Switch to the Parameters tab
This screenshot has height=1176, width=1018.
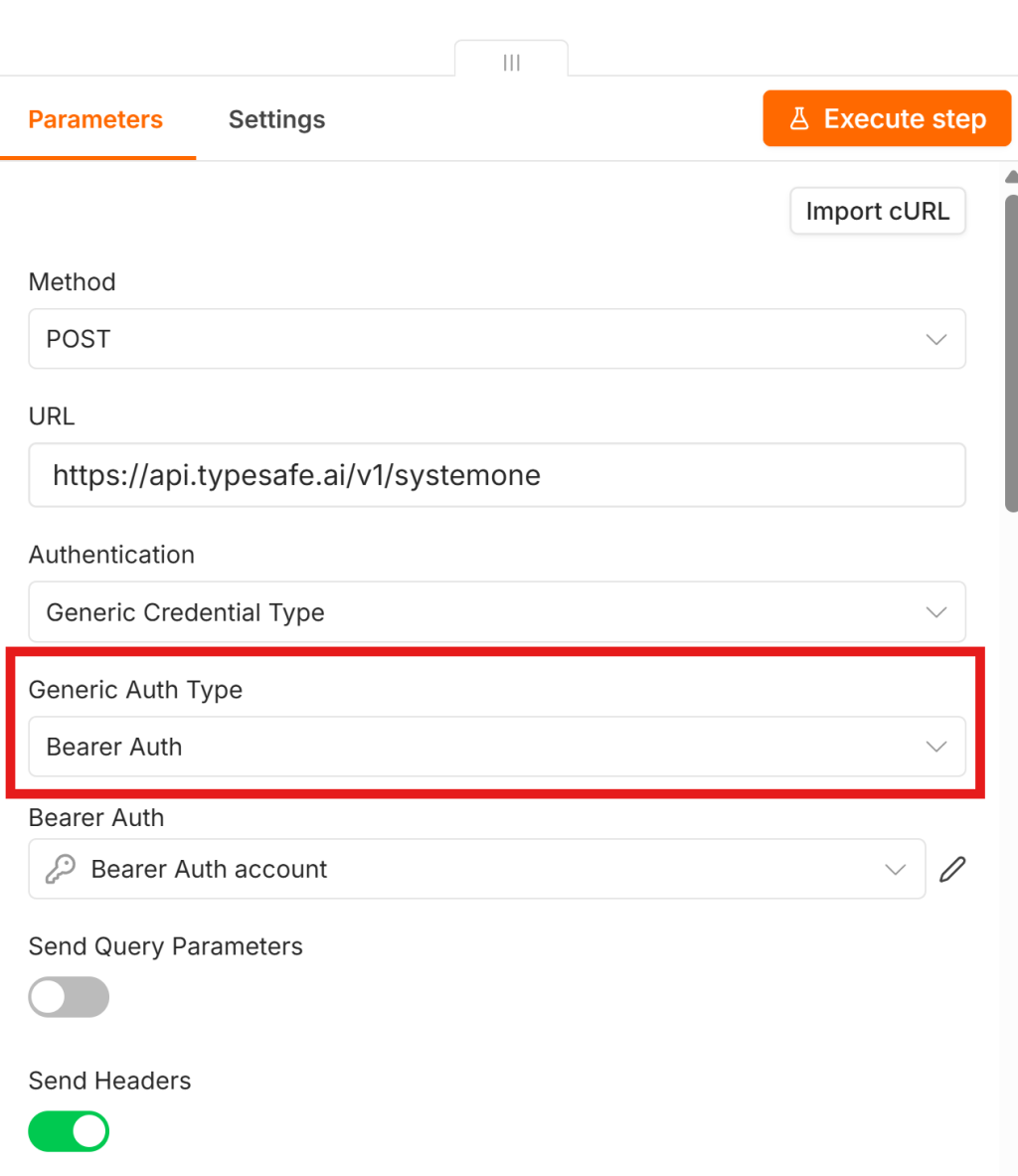coord(95,119)
